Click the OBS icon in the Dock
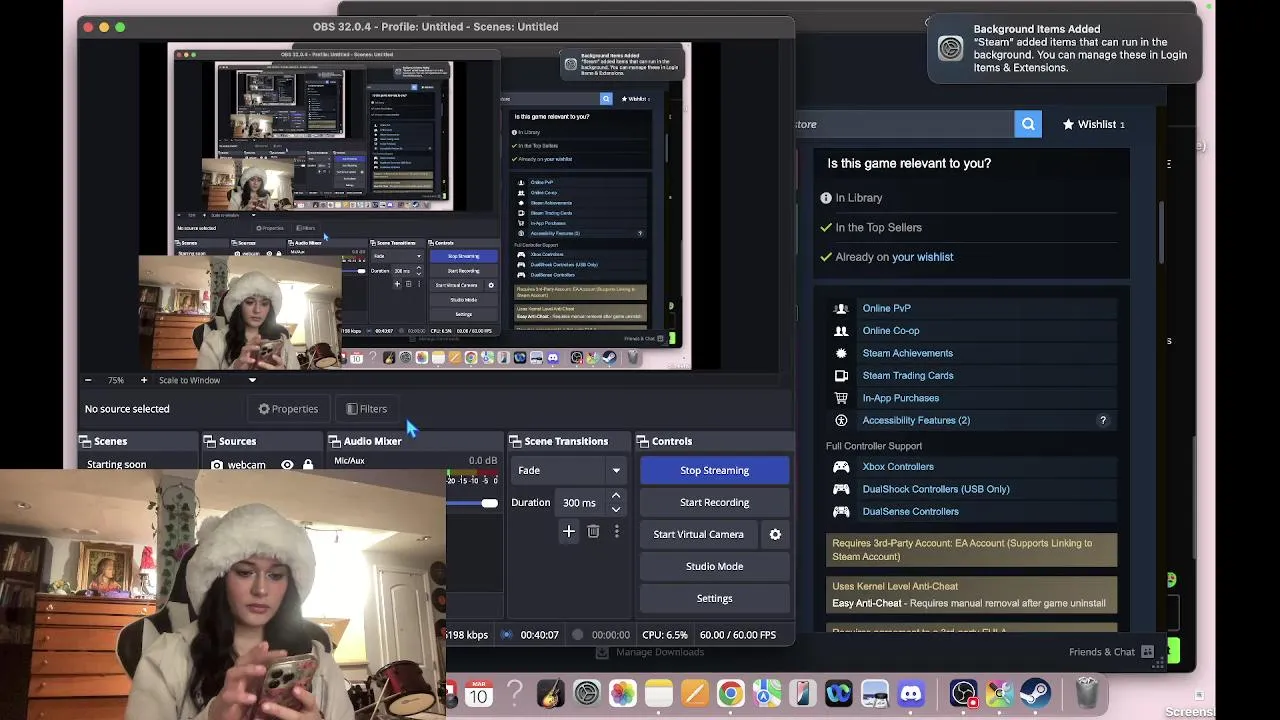 click(x=963, y=693)
